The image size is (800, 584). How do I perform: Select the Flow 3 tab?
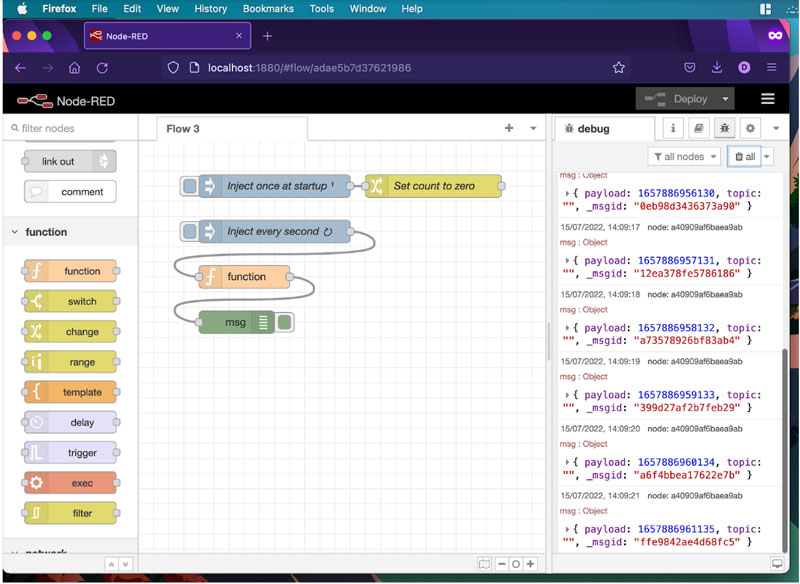(183, 128)
